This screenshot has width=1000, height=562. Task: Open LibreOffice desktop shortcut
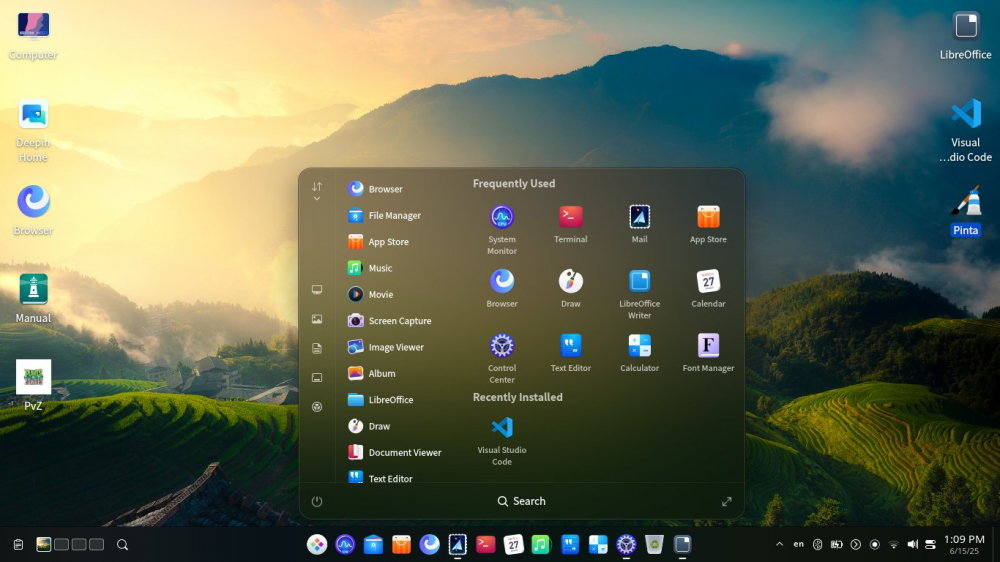tap(966, 36)
